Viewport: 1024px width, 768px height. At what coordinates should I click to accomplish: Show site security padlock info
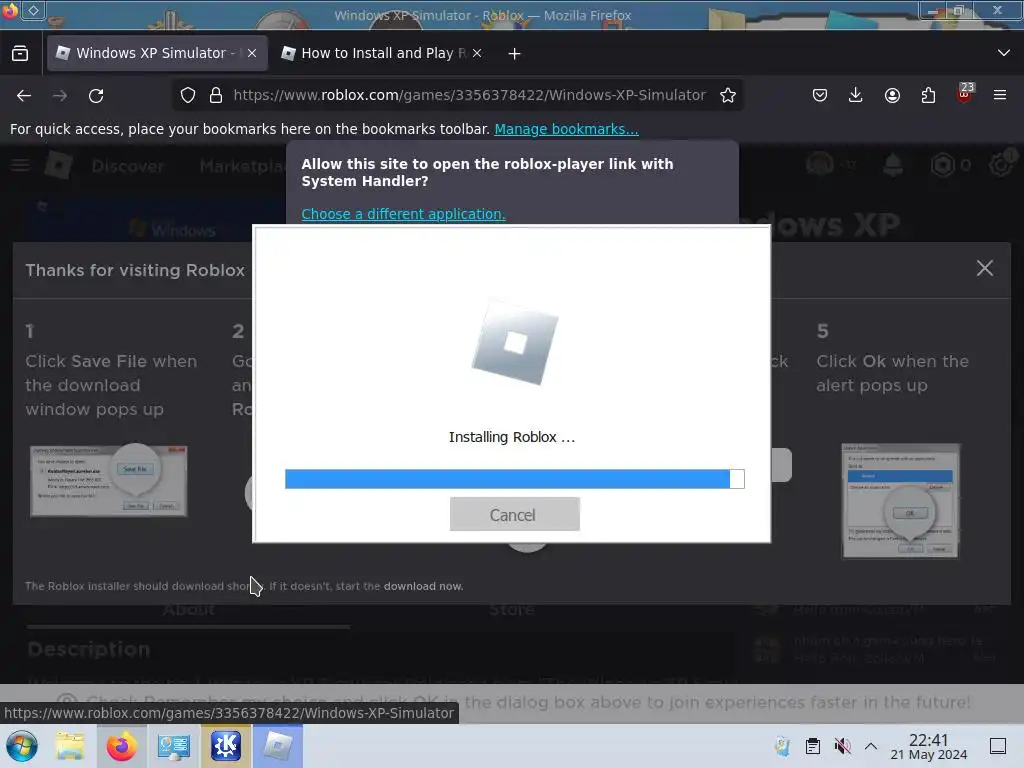pos(216,95)
